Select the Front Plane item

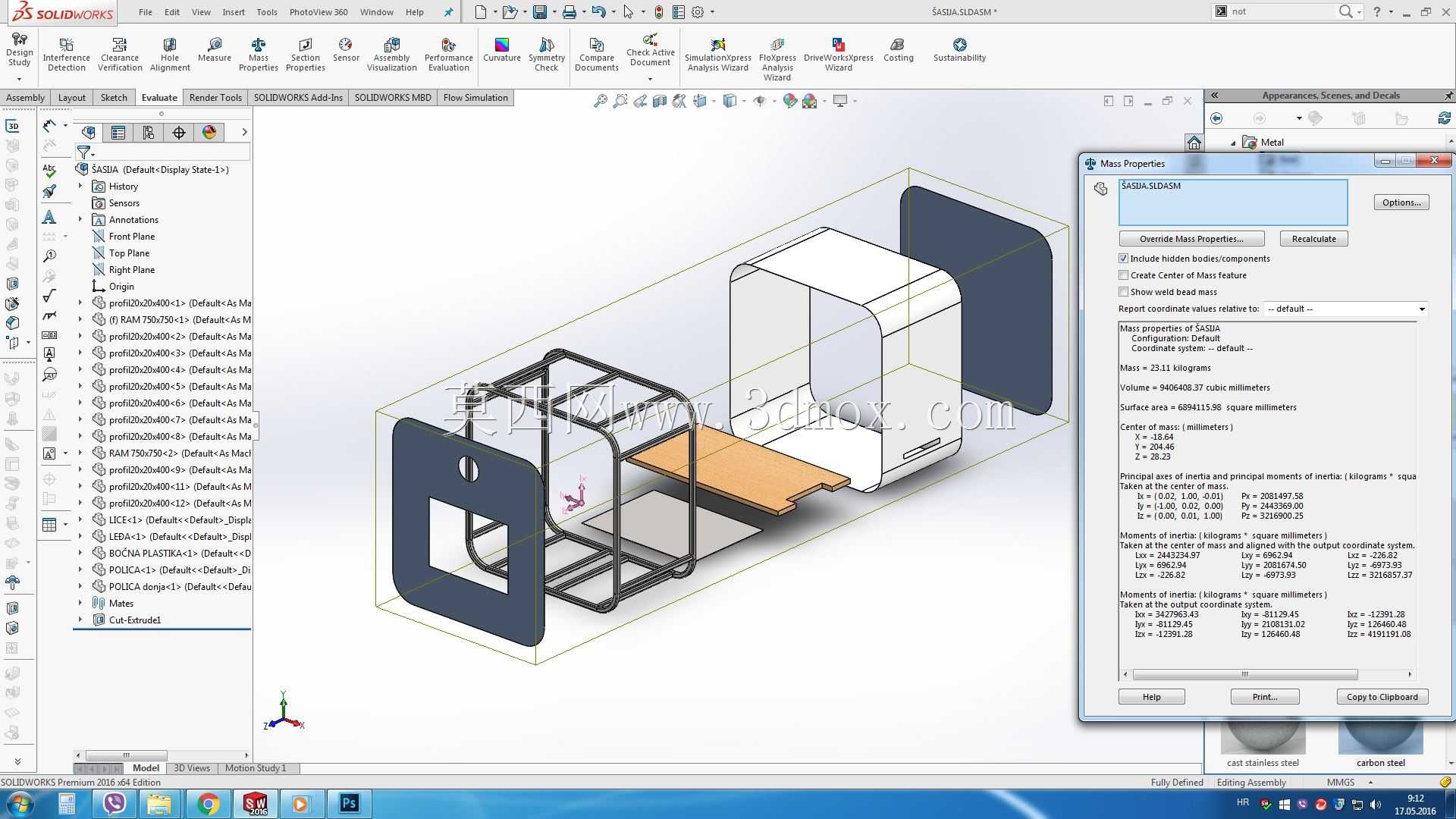point(131,236)
